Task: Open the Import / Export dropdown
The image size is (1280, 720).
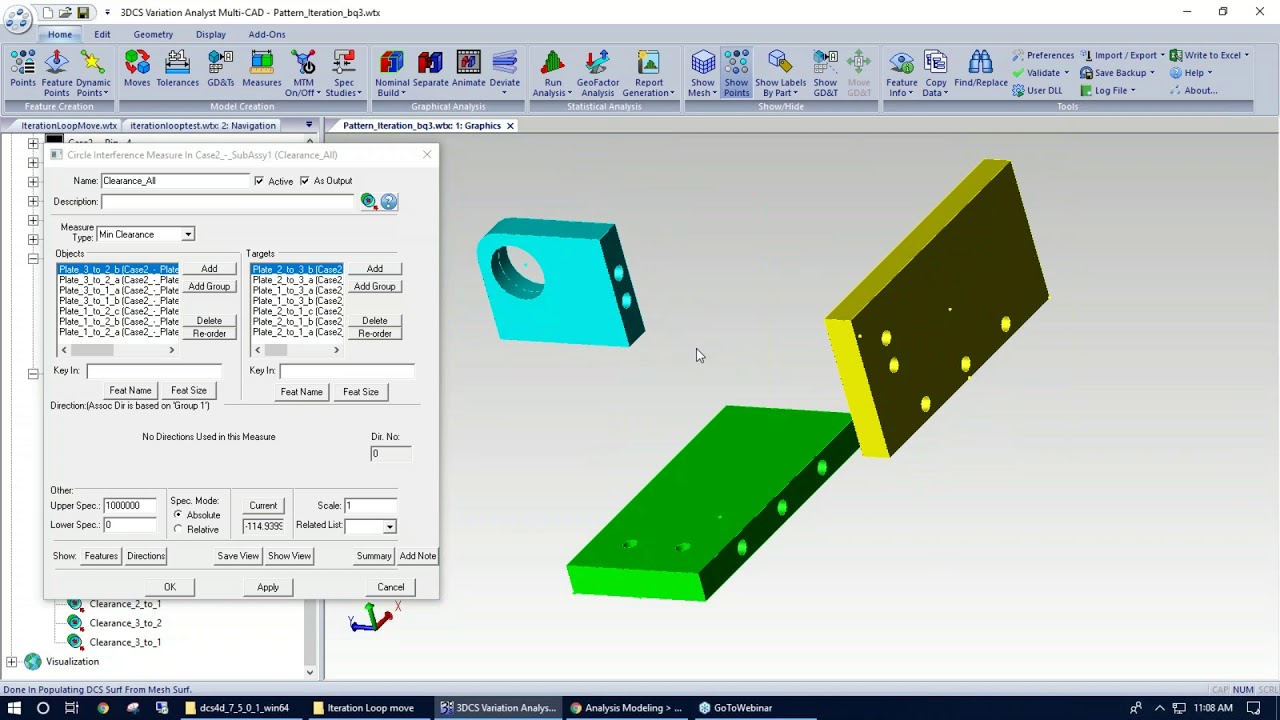Action: click(x=1122, y=55)
